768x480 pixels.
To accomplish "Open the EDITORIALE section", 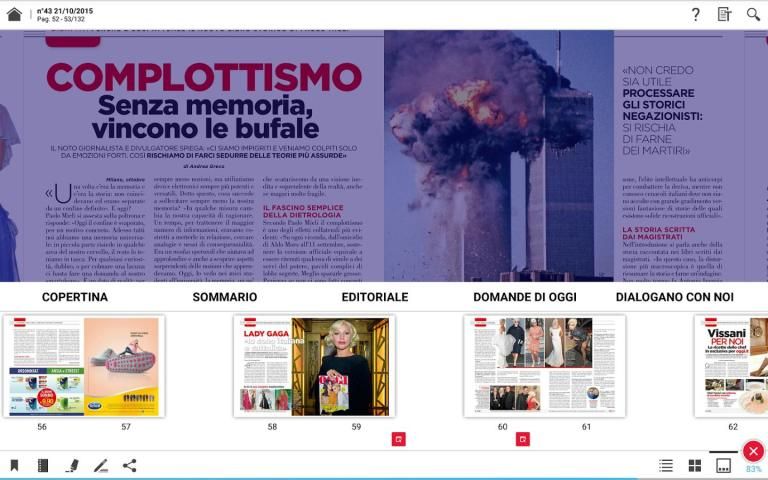I will [x=375, y=297].
